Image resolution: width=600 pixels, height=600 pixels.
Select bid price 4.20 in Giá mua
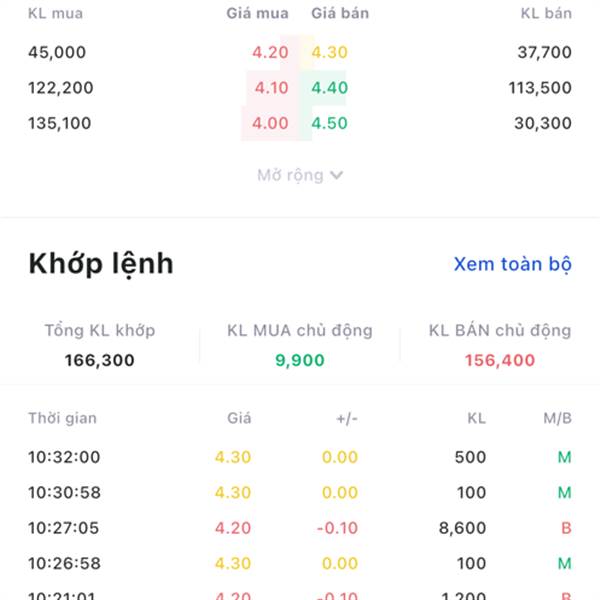coord(270,52)
